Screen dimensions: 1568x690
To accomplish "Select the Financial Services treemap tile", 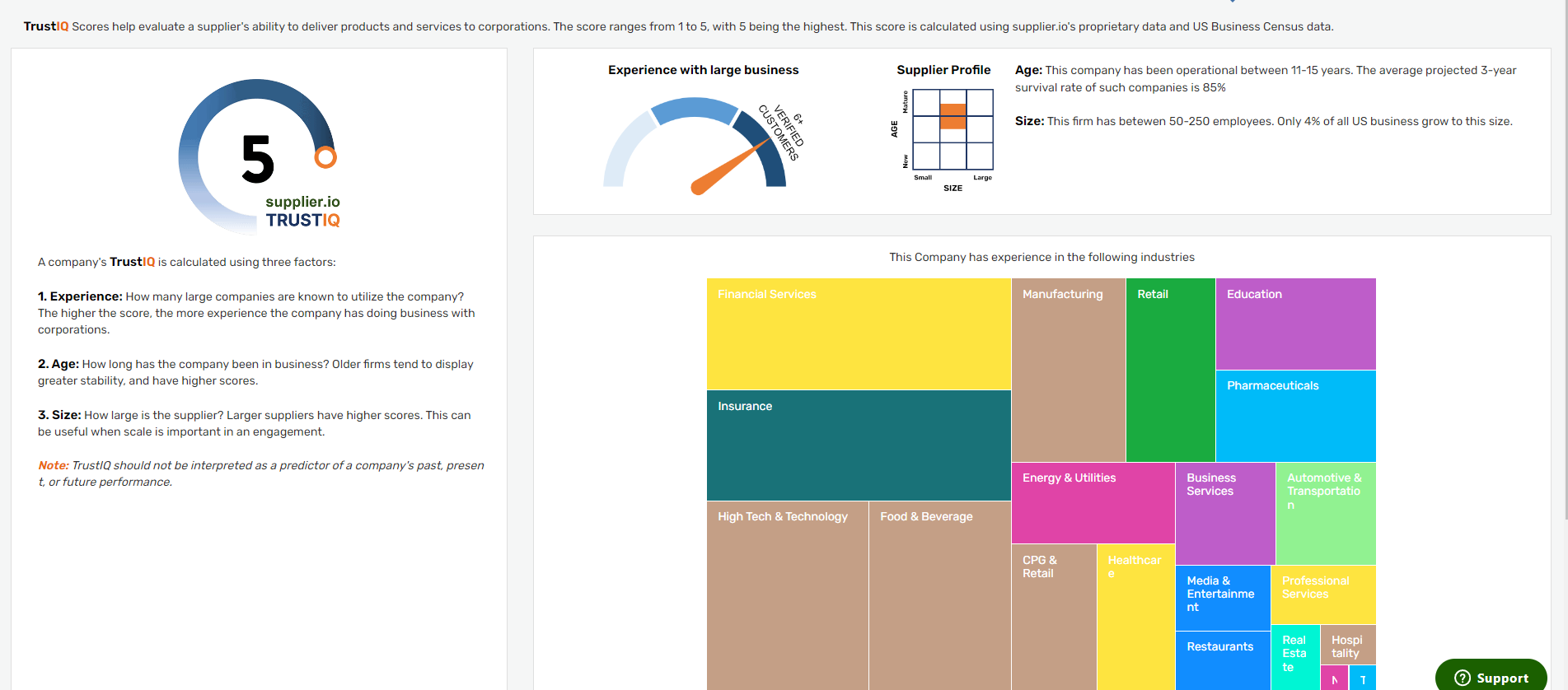I will pos(859,334).
